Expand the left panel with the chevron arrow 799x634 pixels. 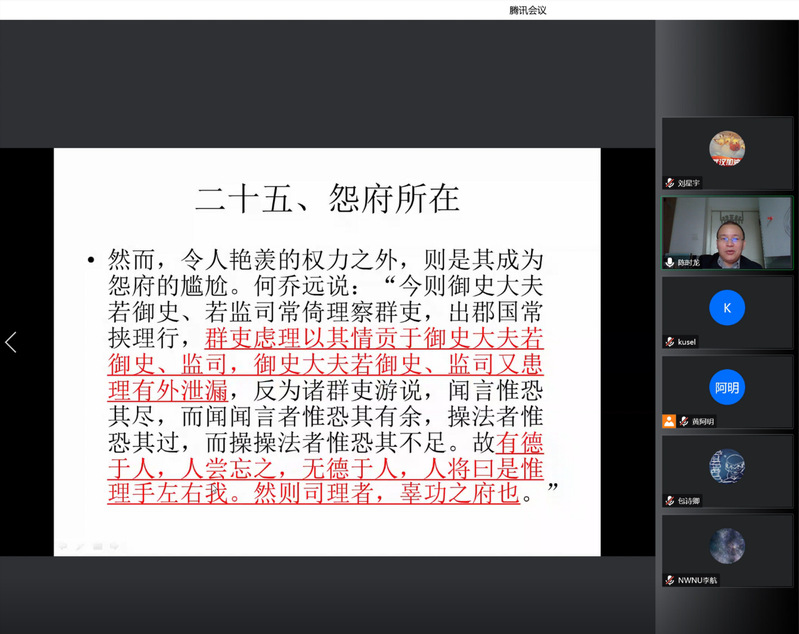[11, 342]
